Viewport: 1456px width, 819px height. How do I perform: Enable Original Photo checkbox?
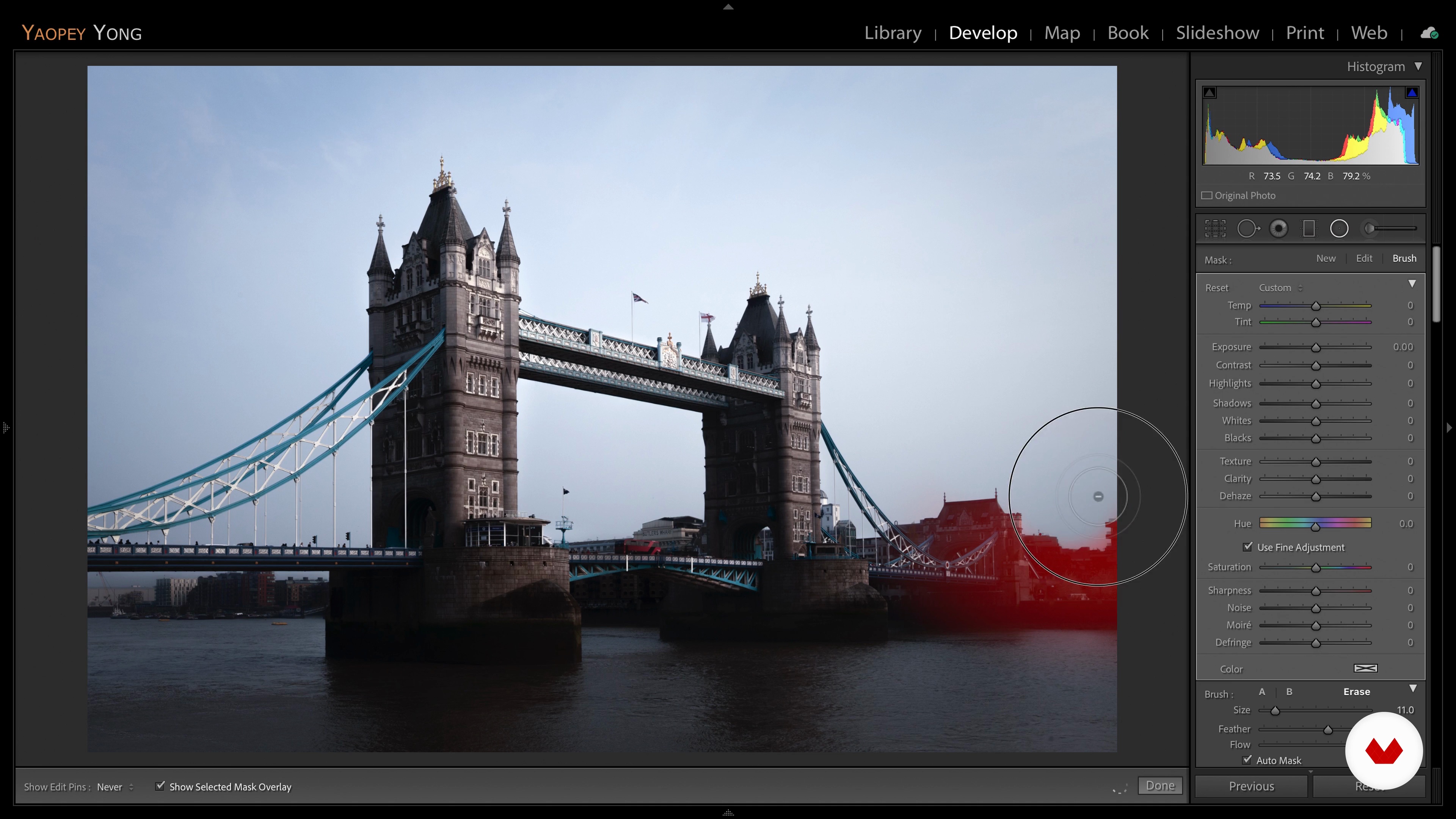point(1207,196)
